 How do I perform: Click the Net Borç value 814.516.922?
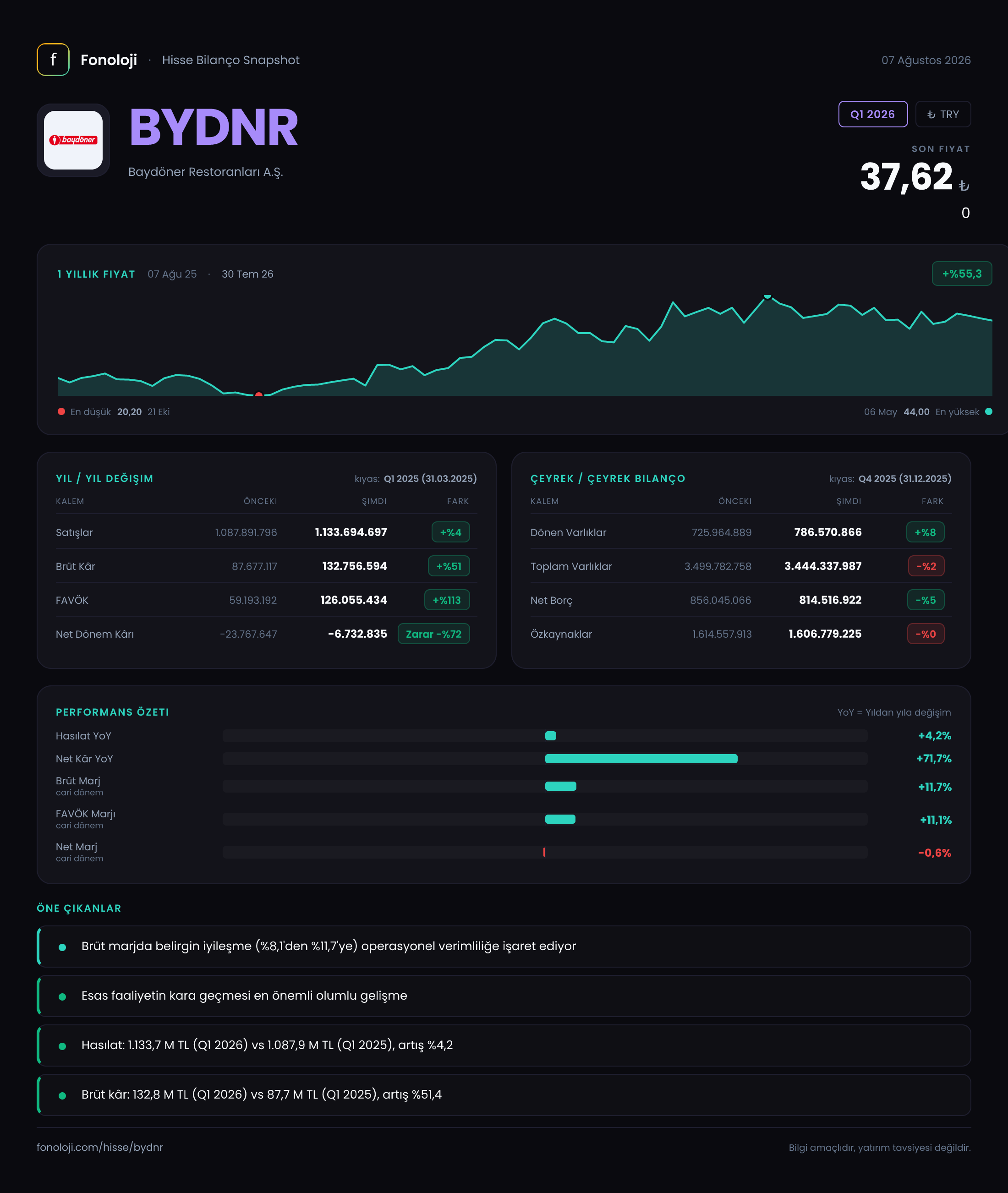click(830, 600)
